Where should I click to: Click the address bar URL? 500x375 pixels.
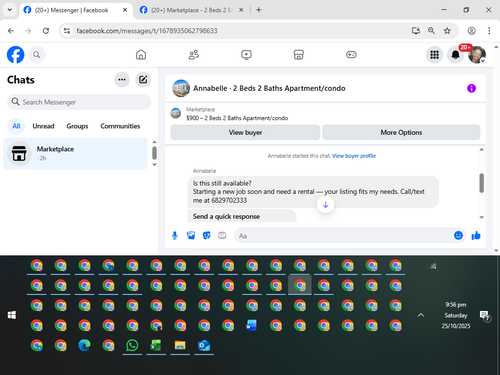coord(147,31)
